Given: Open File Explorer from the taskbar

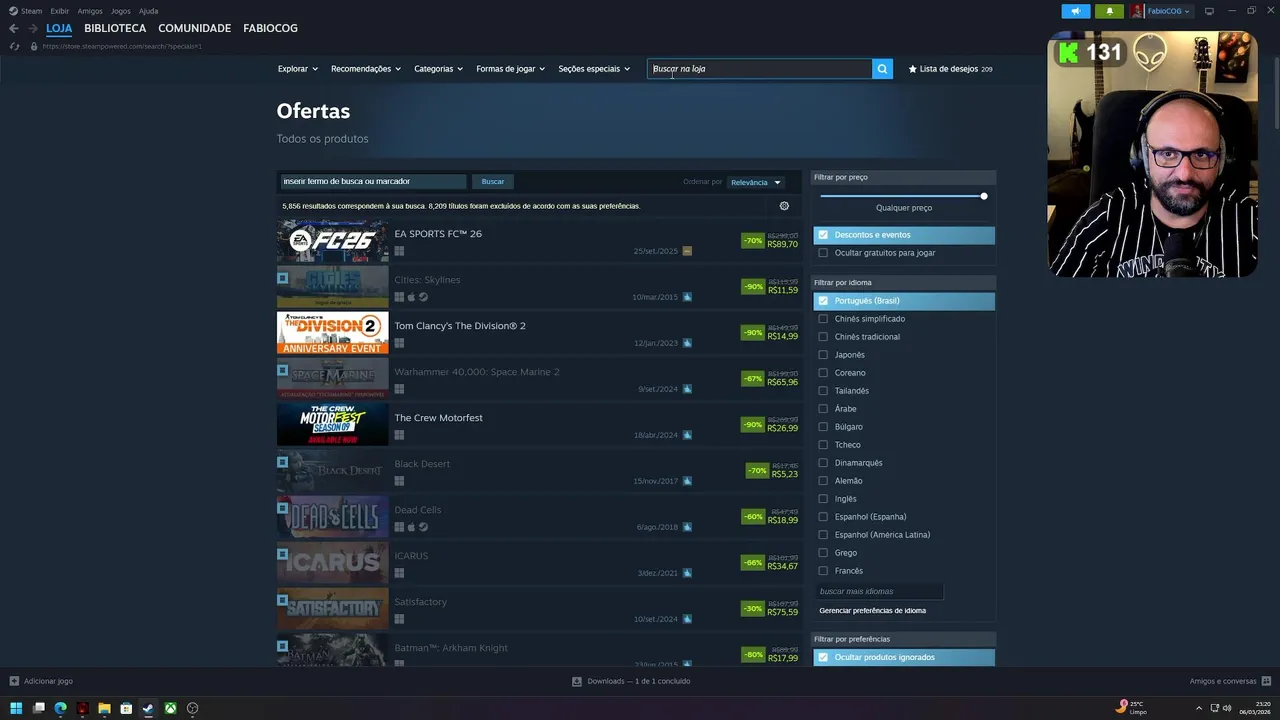Looking at the screenshot, I should (104, 708).
